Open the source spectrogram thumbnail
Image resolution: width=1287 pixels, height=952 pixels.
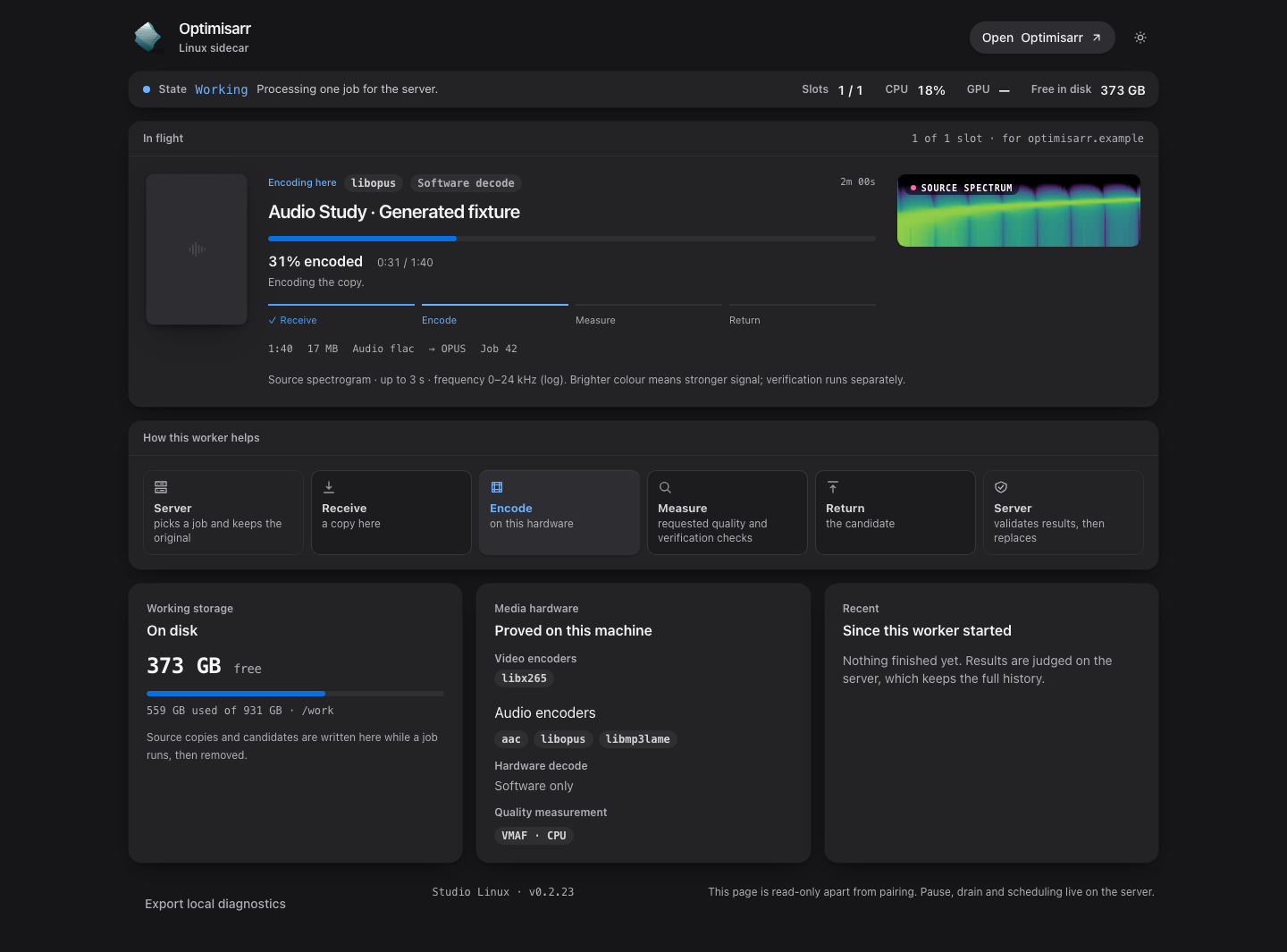pyautogui.click(x=1019, y=210)
